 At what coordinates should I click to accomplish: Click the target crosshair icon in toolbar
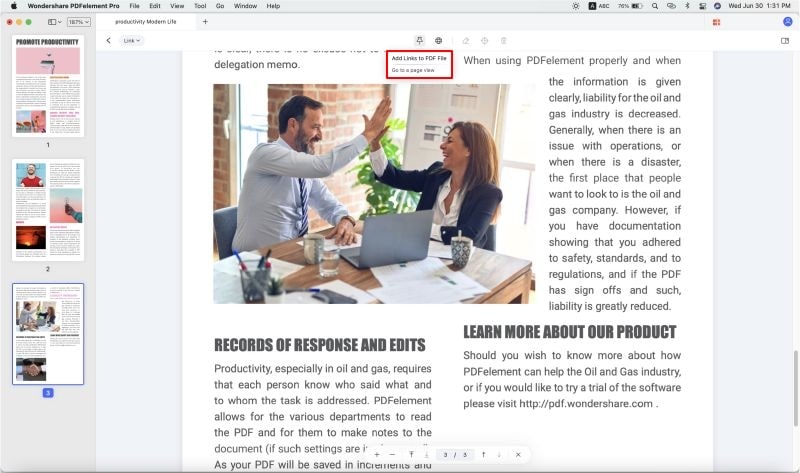484,40
